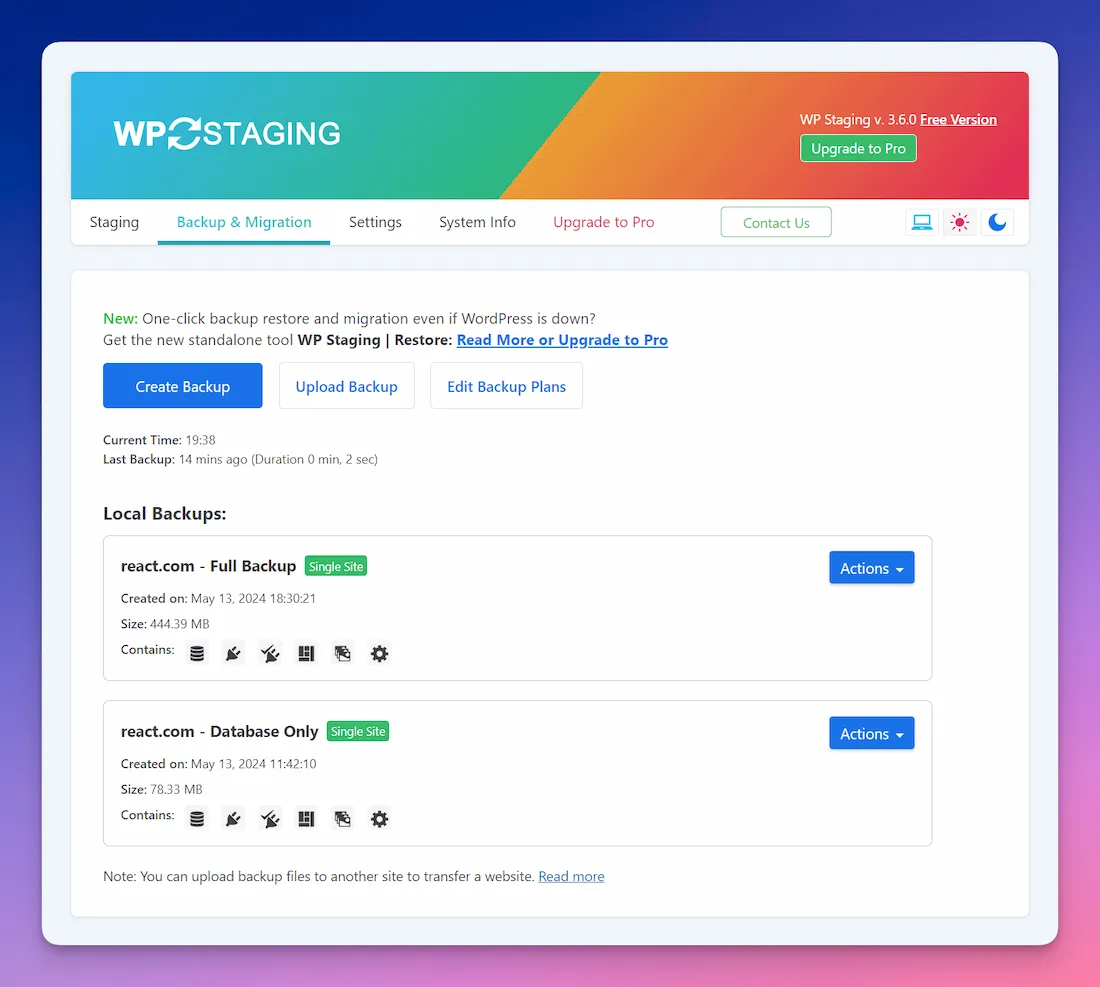Open Actions dropdown for Database Only backup
The height and width of the screenshot is (987, 1100).
[x=871, y=734]
